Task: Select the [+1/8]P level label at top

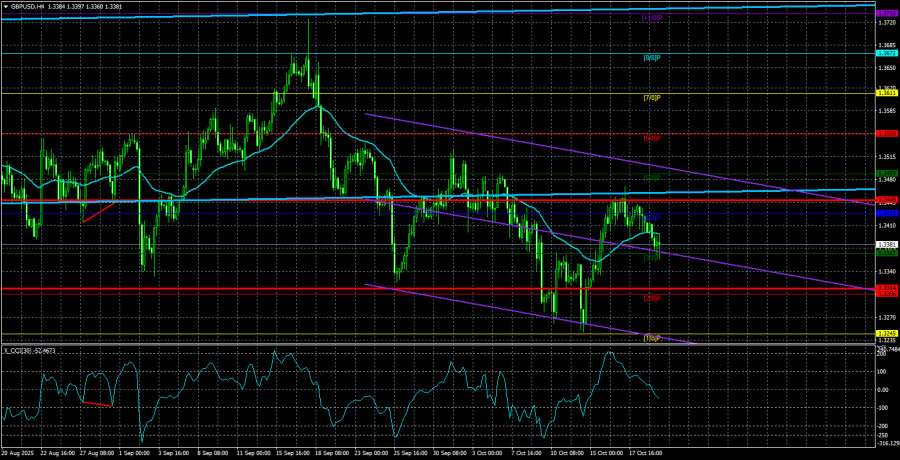Action: tap(652, 18)
